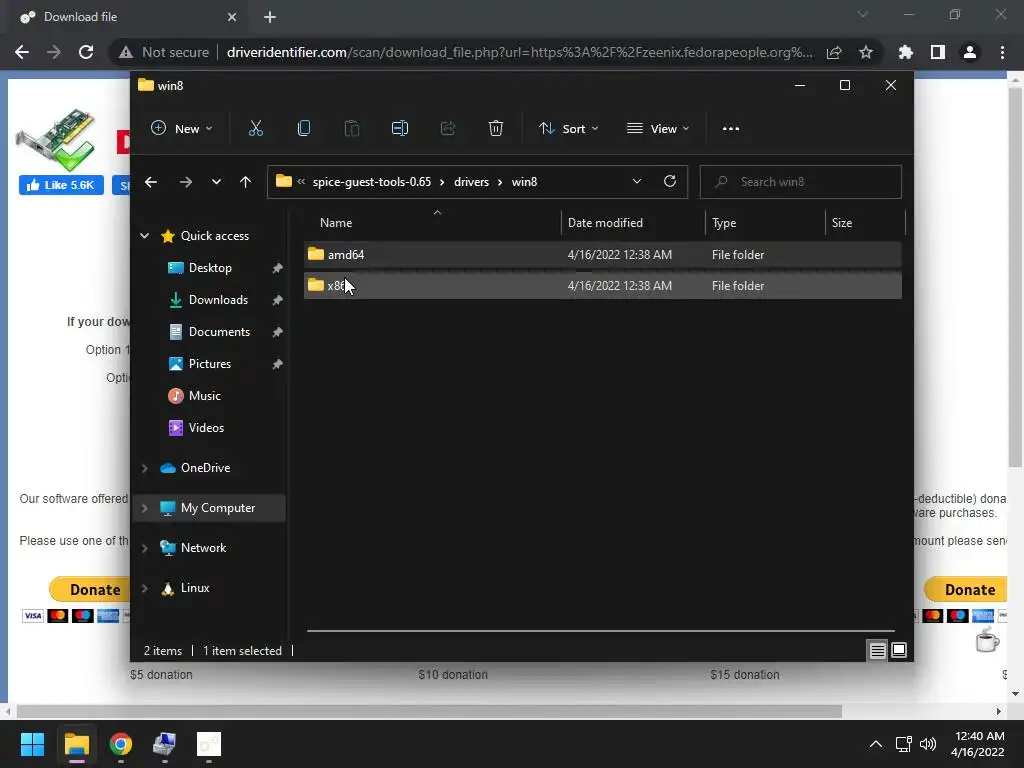This screenshot has height=768, width=1024.
Task: Click the drivers breadcrumb segment
Action: 472,182
